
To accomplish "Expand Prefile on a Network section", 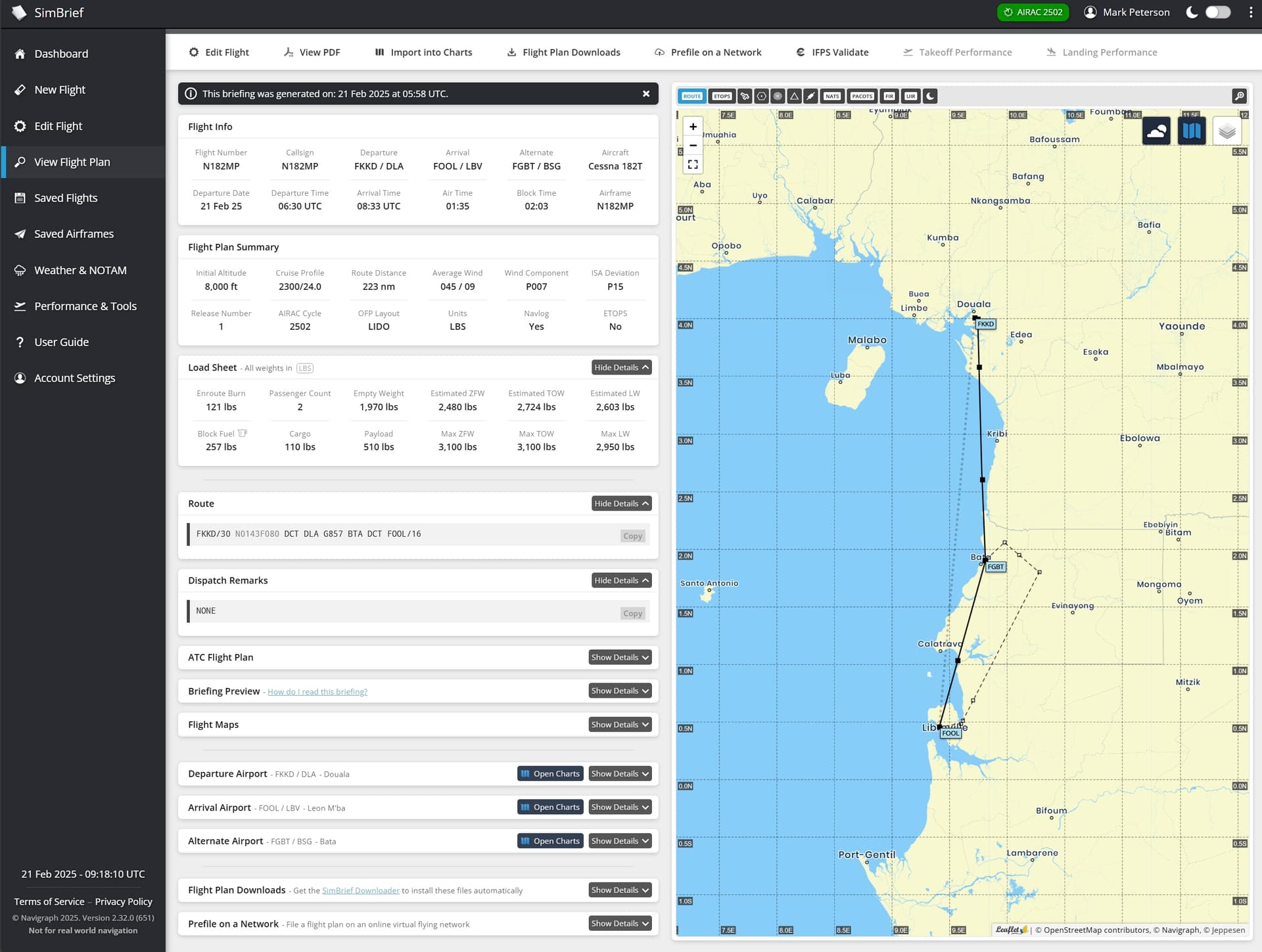I will pyautogui.click(x=620, y=924).
